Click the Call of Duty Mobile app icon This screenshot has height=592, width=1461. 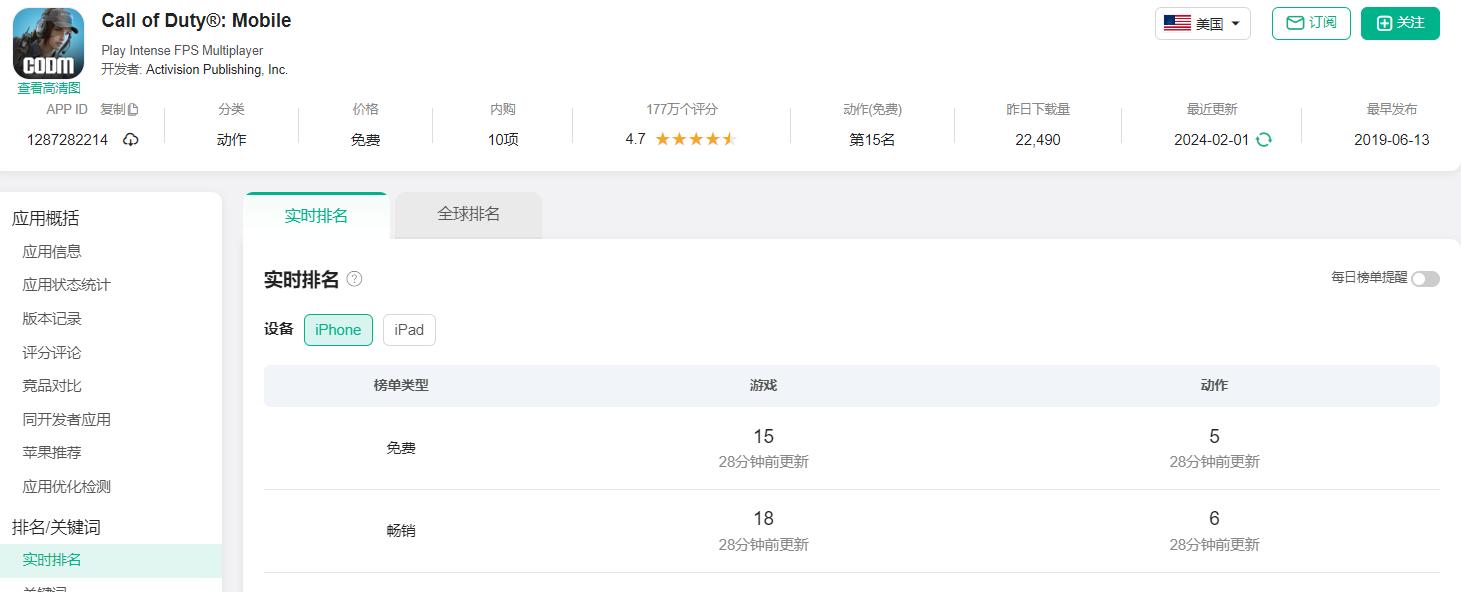(48, 43)
